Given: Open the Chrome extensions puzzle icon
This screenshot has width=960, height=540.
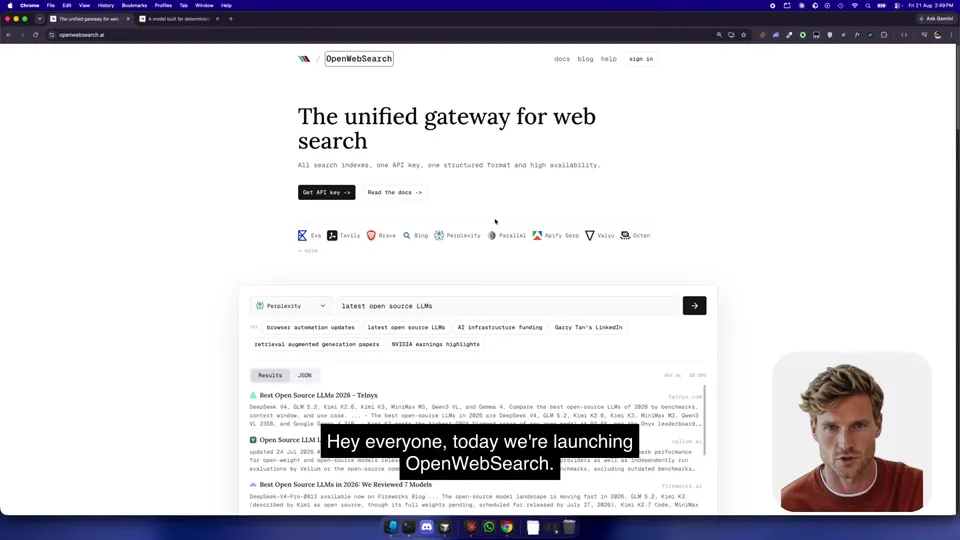Looking at the screenshot, I should (x=884, y=35).
